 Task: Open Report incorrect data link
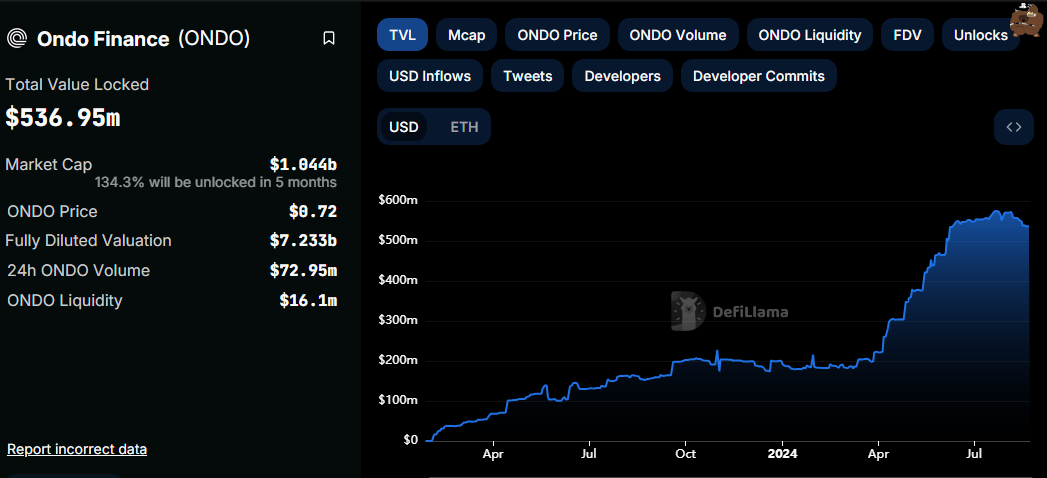coord(77,449)
